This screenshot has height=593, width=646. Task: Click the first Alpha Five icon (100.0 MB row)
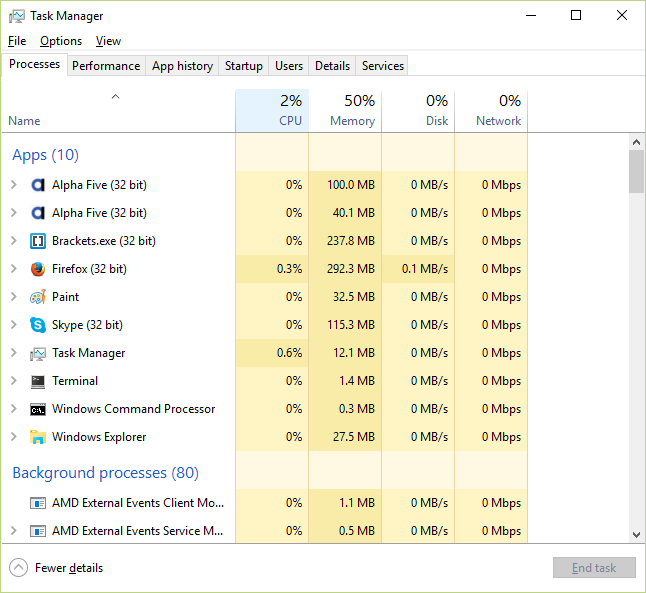(x=38, y=185)
